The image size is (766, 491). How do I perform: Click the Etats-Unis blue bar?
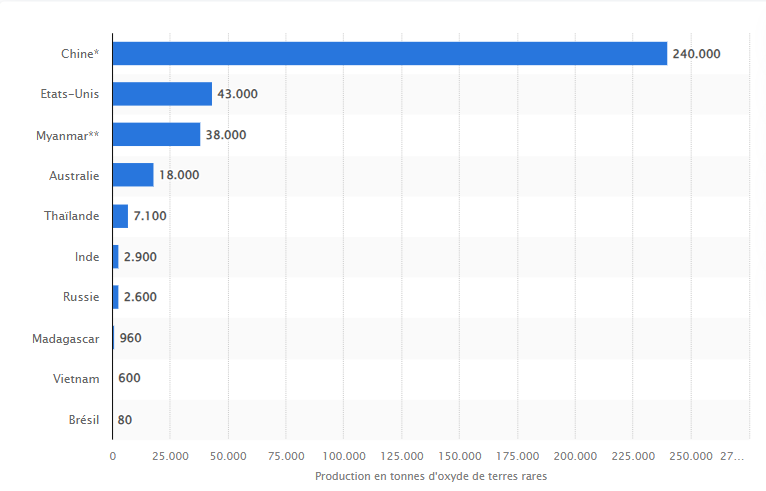[162, 94]
